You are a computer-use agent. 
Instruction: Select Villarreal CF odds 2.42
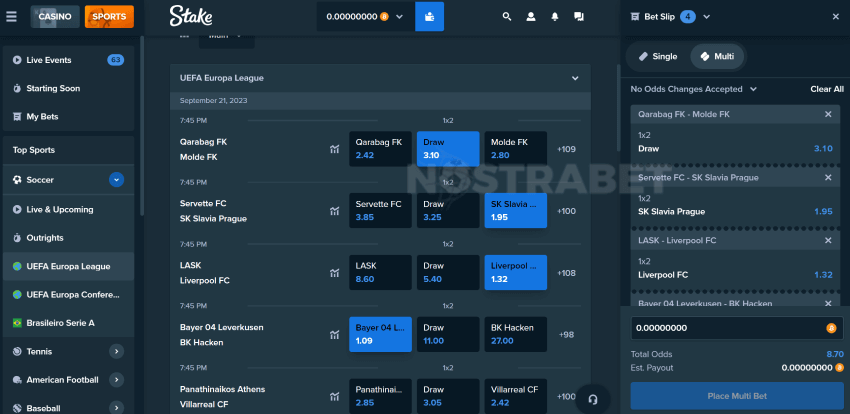coord(516,396)
